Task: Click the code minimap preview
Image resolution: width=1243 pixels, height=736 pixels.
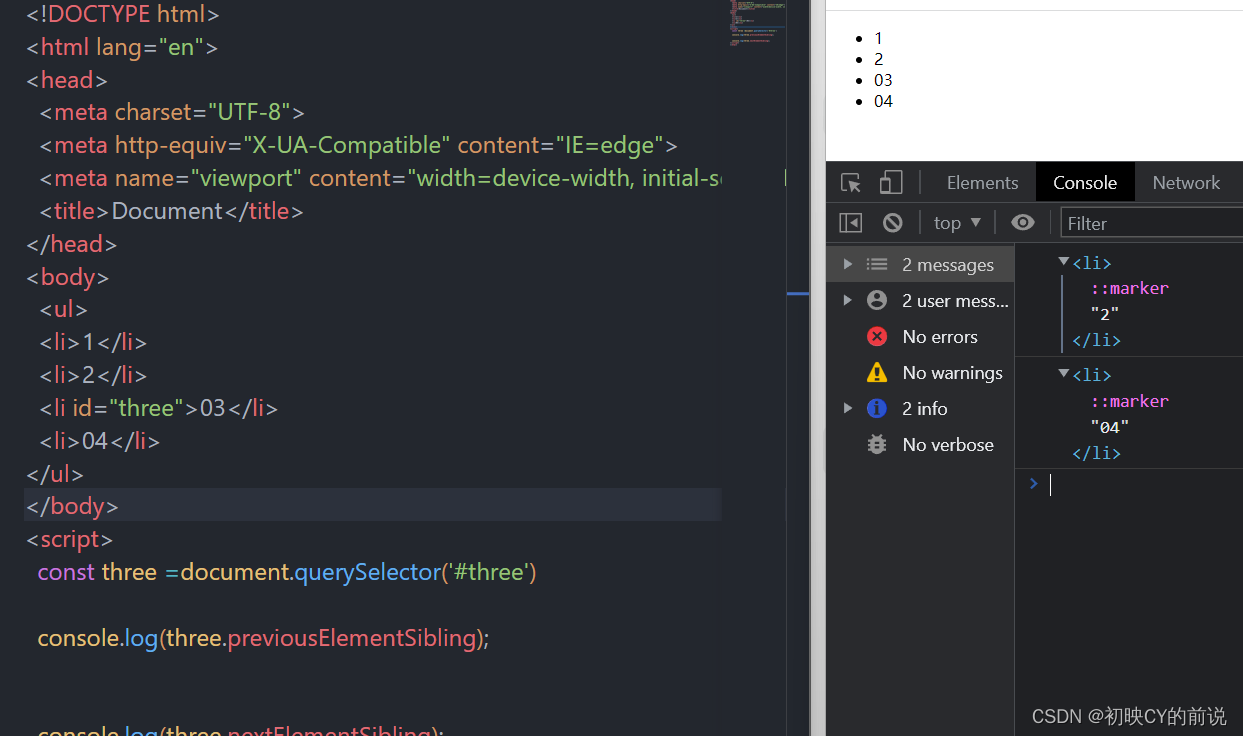Action: tap(757, 25)
